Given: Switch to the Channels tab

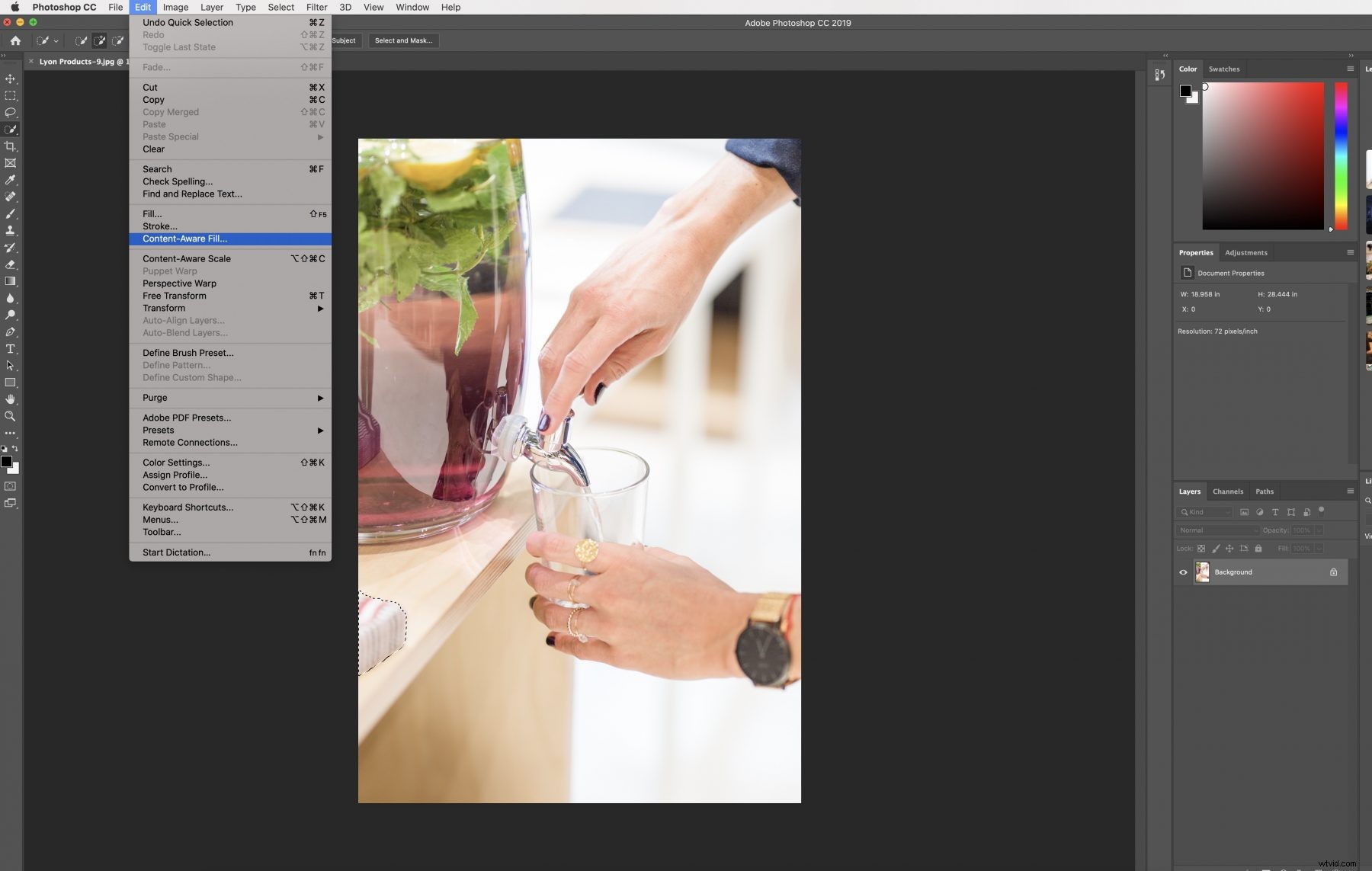Looking at the screenshot, I should 1228,491.
